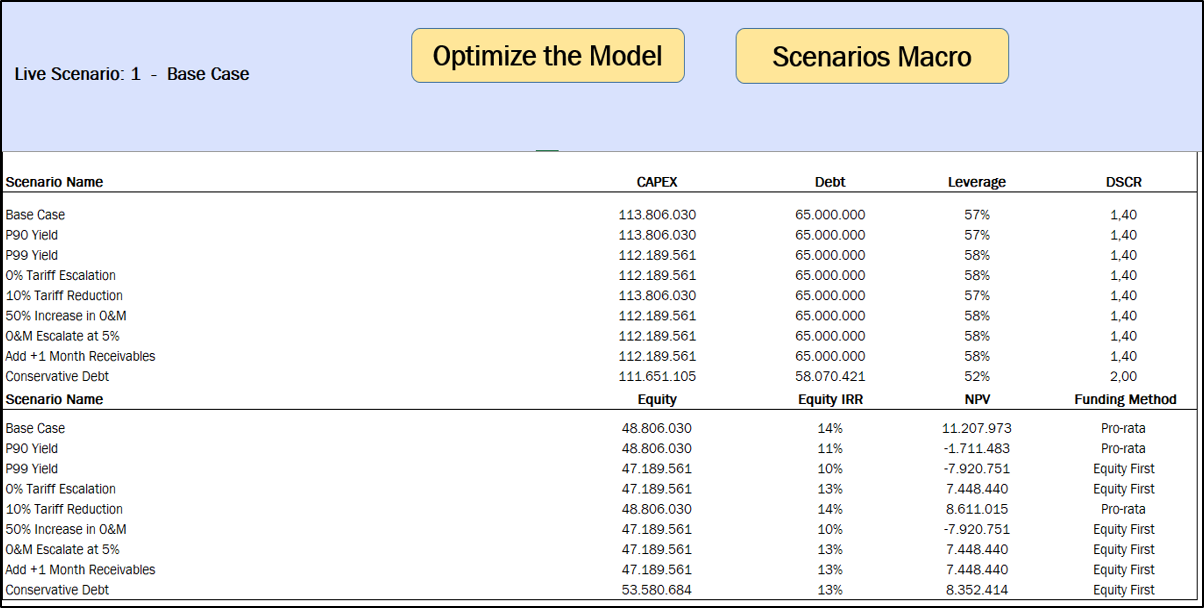This screenshot has width=1204, height=608.
Task: Select the Leverage column header
Action: point(977,182)
